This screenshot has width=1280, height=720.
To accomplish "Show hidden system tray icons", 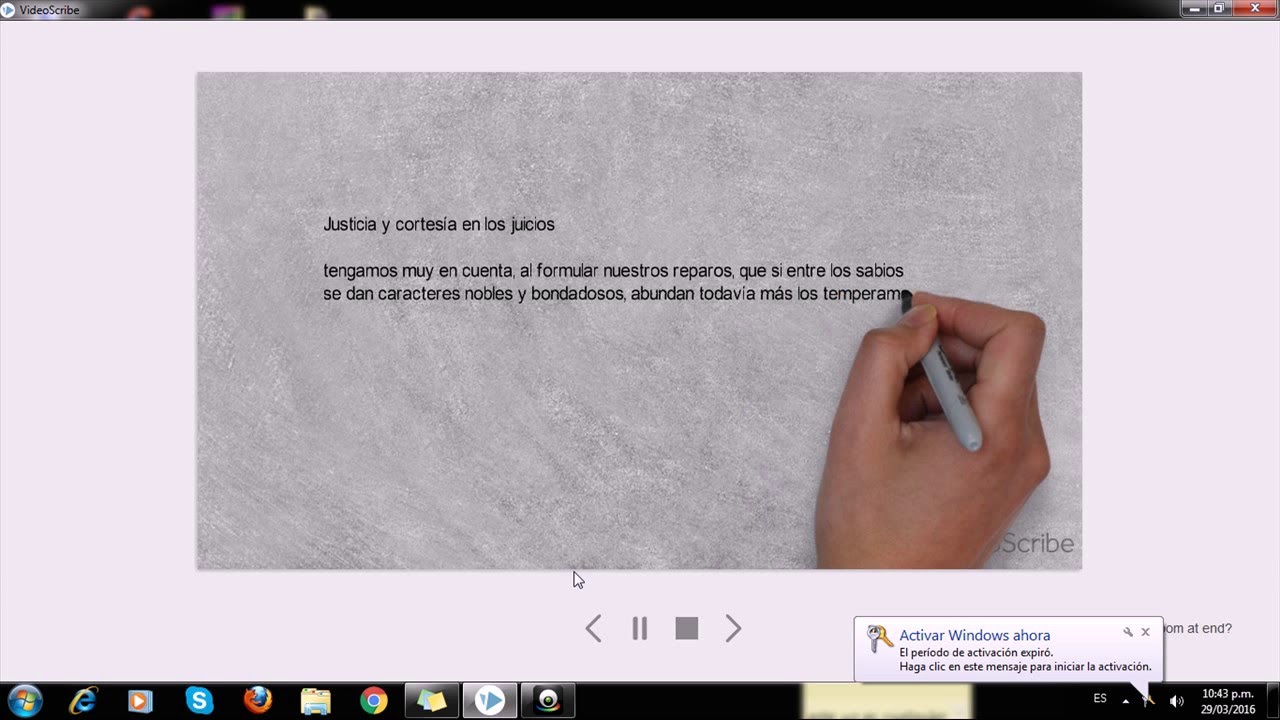I will coord(1126,700).
